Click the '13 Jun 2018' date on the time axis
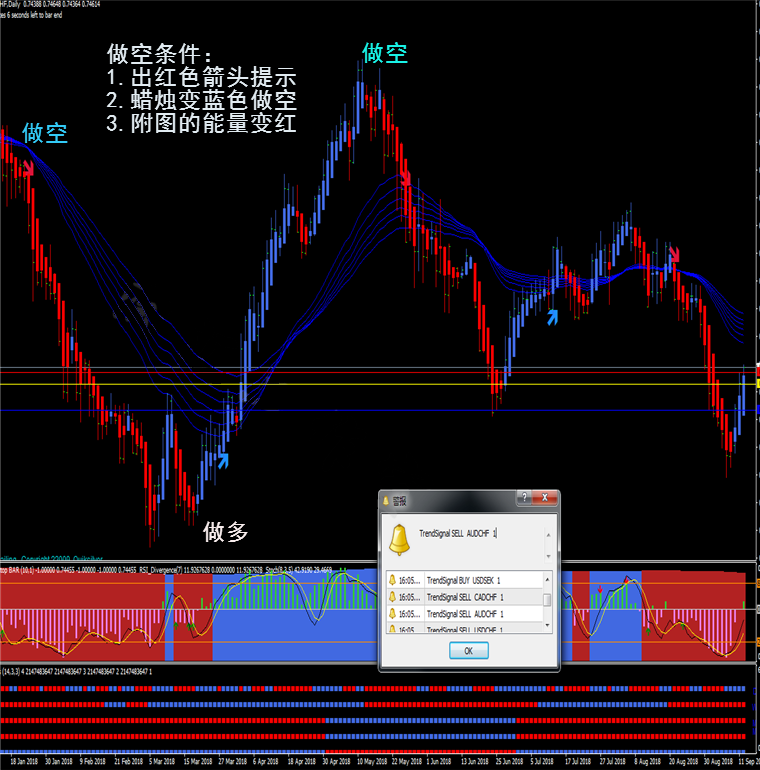 tap(474, 762)
